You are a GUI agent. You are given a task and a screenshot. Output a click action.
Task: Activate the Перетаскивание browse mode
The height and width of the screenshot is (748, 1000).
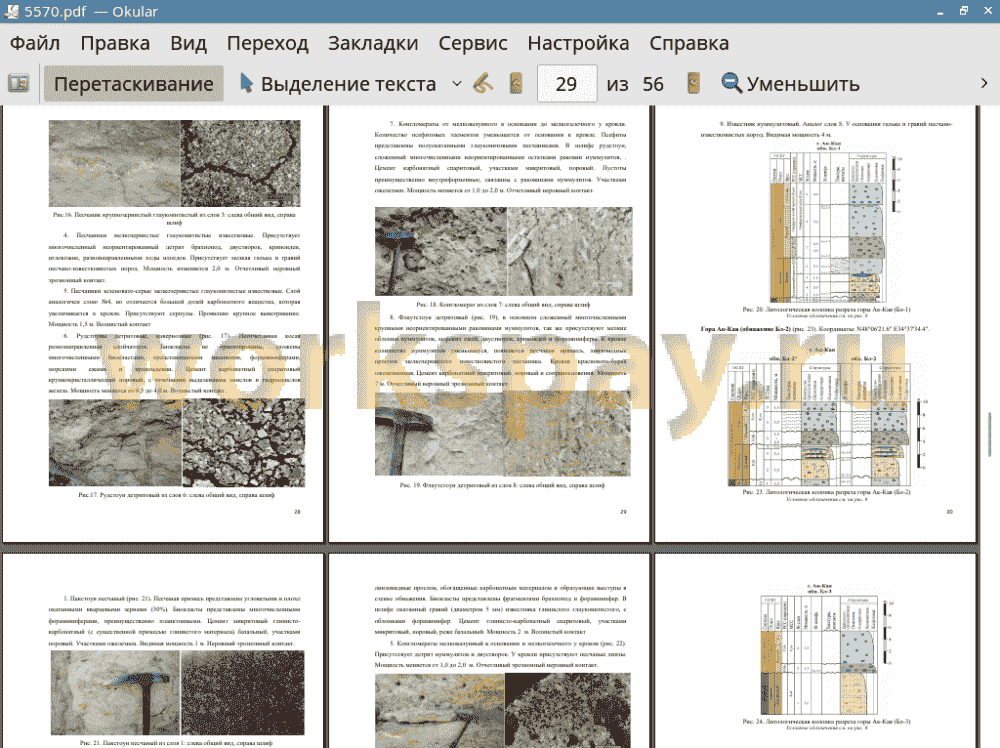[x=133, y=84]
